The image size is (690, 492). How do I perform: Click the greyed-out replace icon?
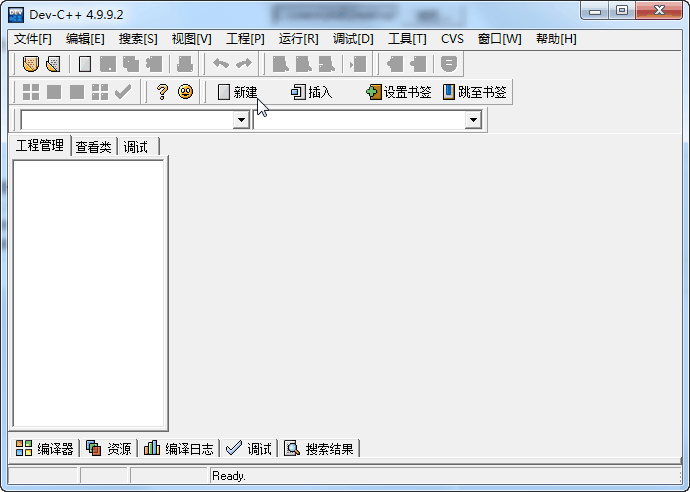(x=303, y=64)
